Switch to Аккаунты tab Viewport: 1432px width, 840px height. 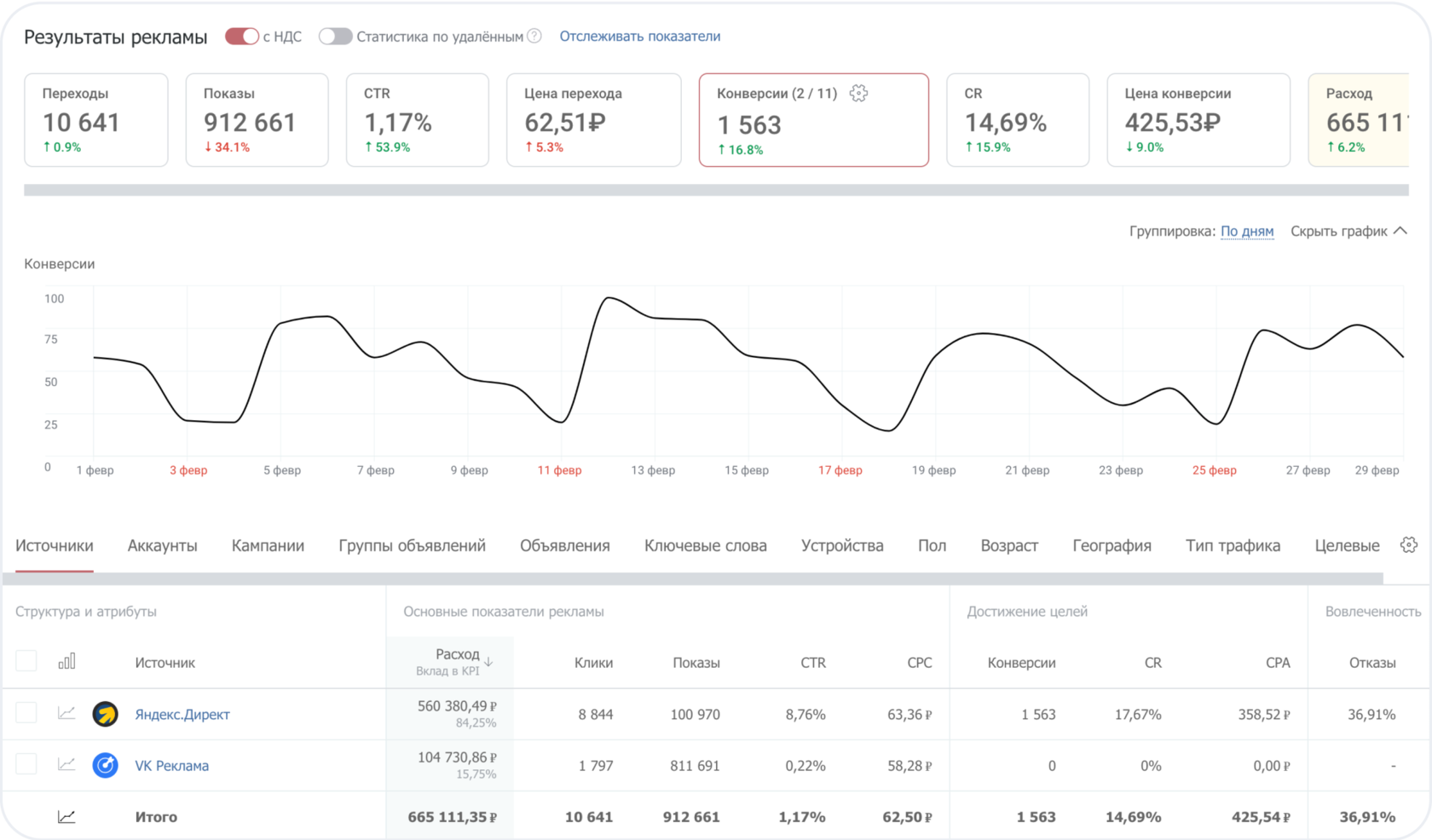click(x=163, y=545)
